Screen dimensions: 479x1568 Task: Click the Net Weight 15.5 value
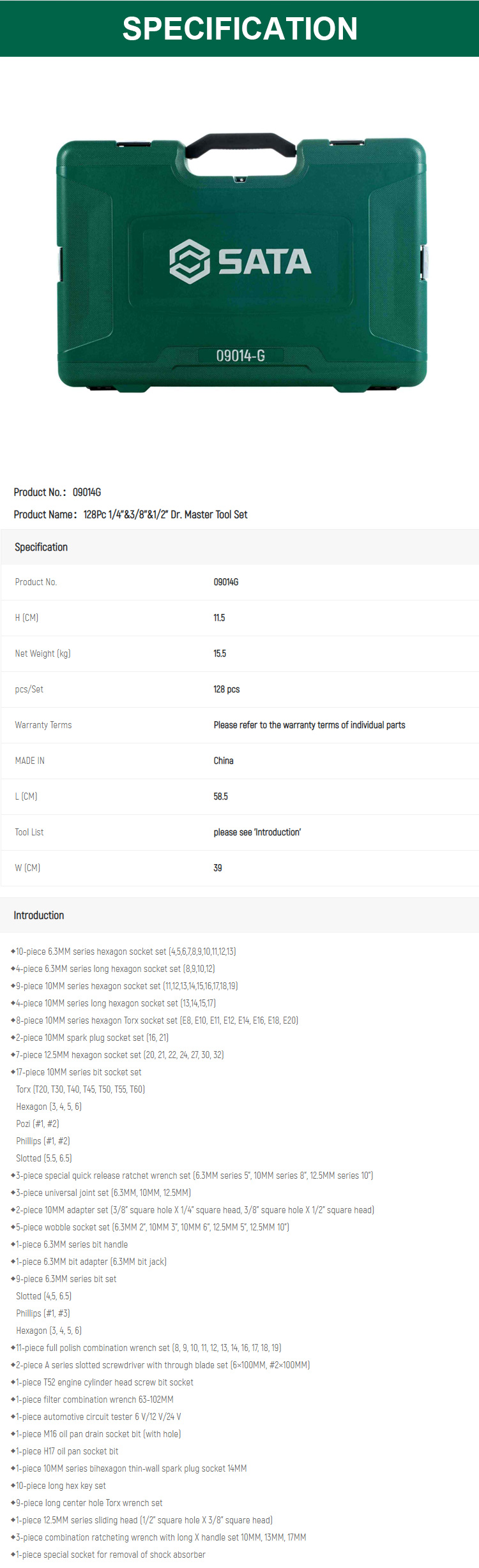[220, 653]
